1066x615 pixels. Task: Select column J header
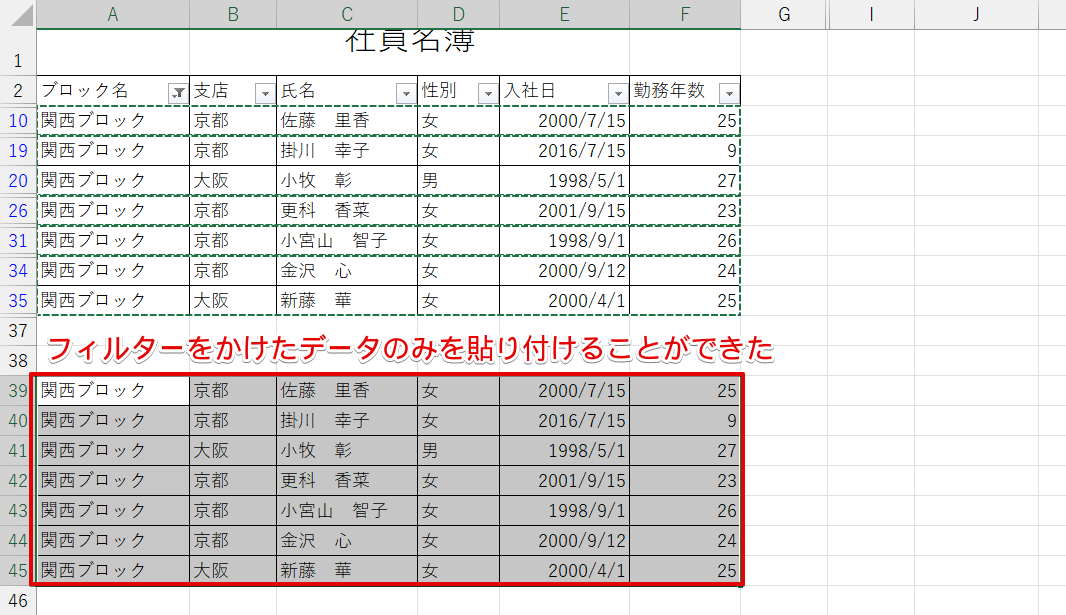[976, 14]
